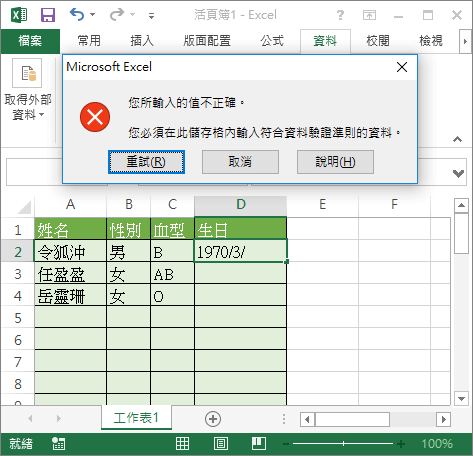Open the redo history dropdown arrow
473x456 pixels.
click(x=132, y=15)
